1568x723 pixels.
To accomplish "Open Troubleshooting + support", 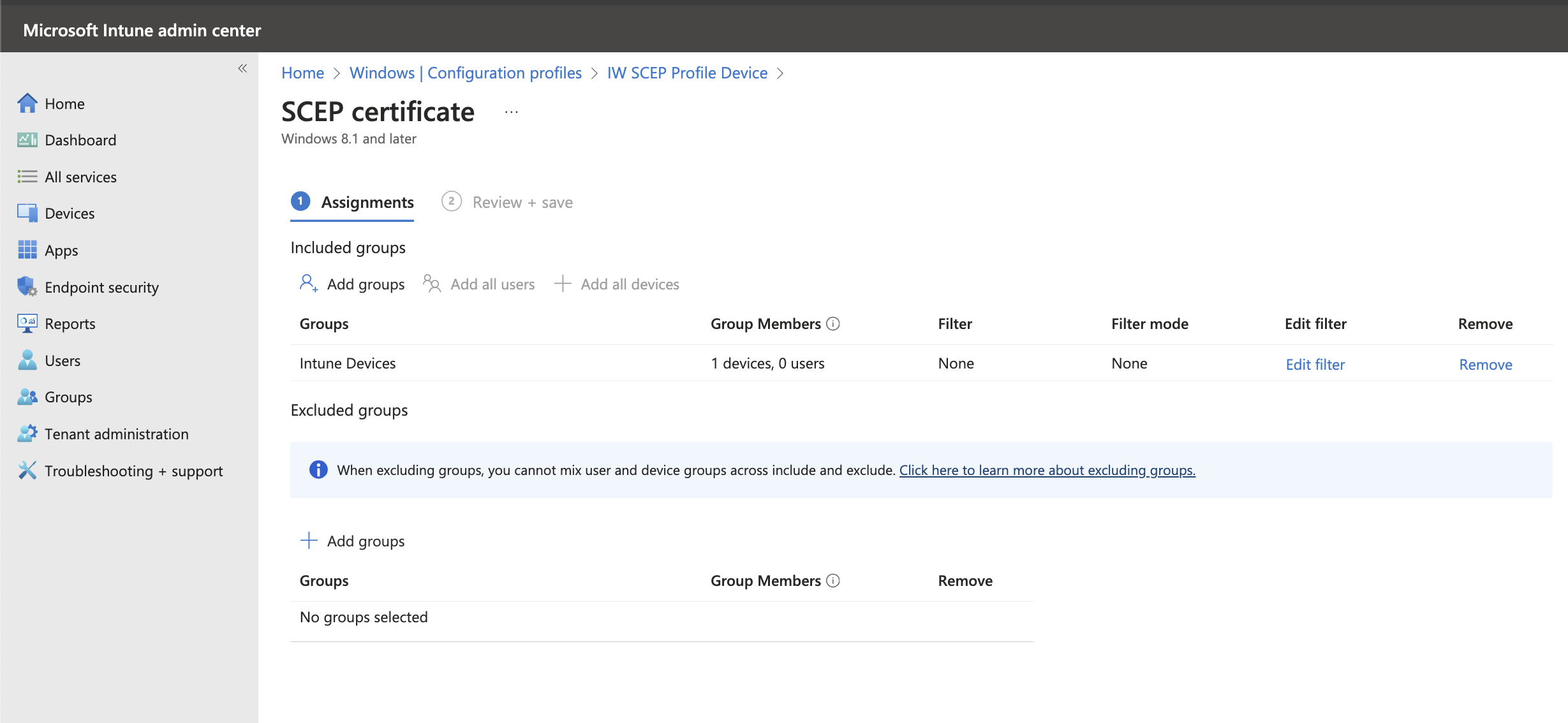I will 133,471.
